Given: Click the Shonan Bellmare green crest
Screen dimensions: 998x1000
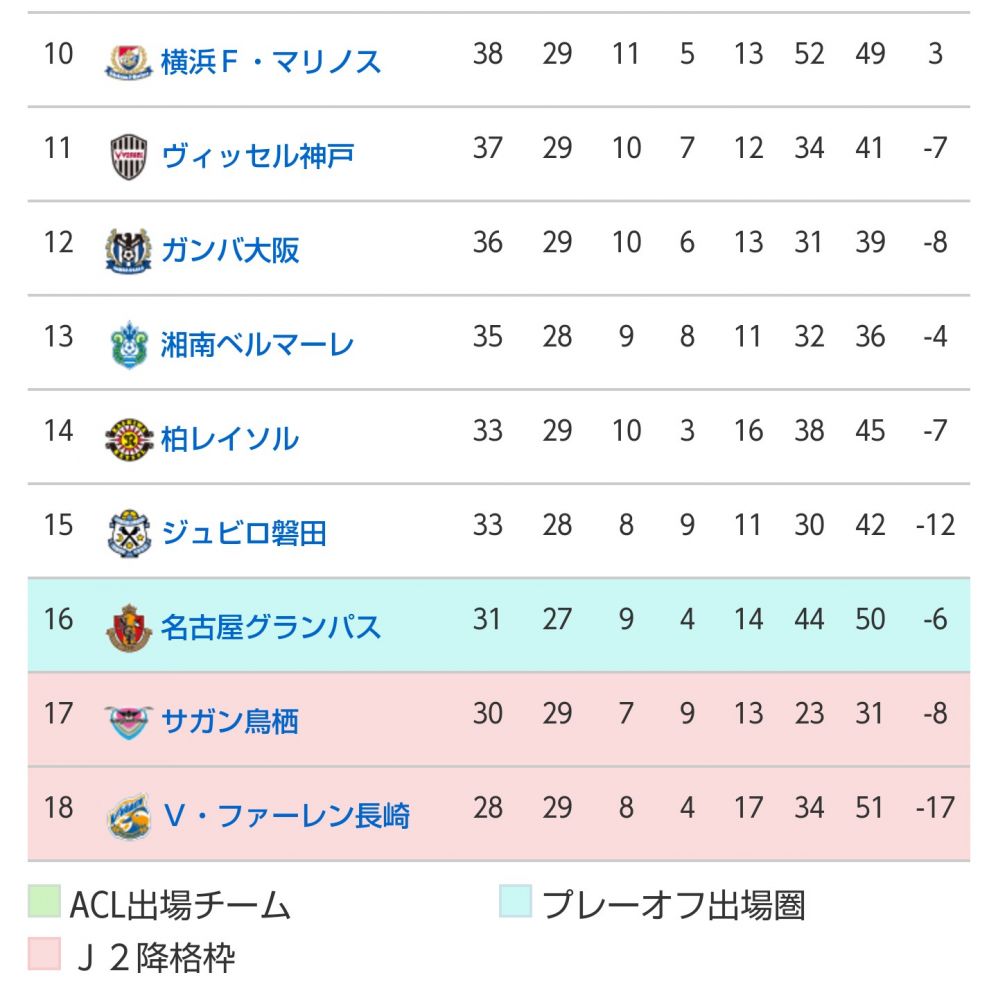Looking at the screenshot, I should point(129,345).
